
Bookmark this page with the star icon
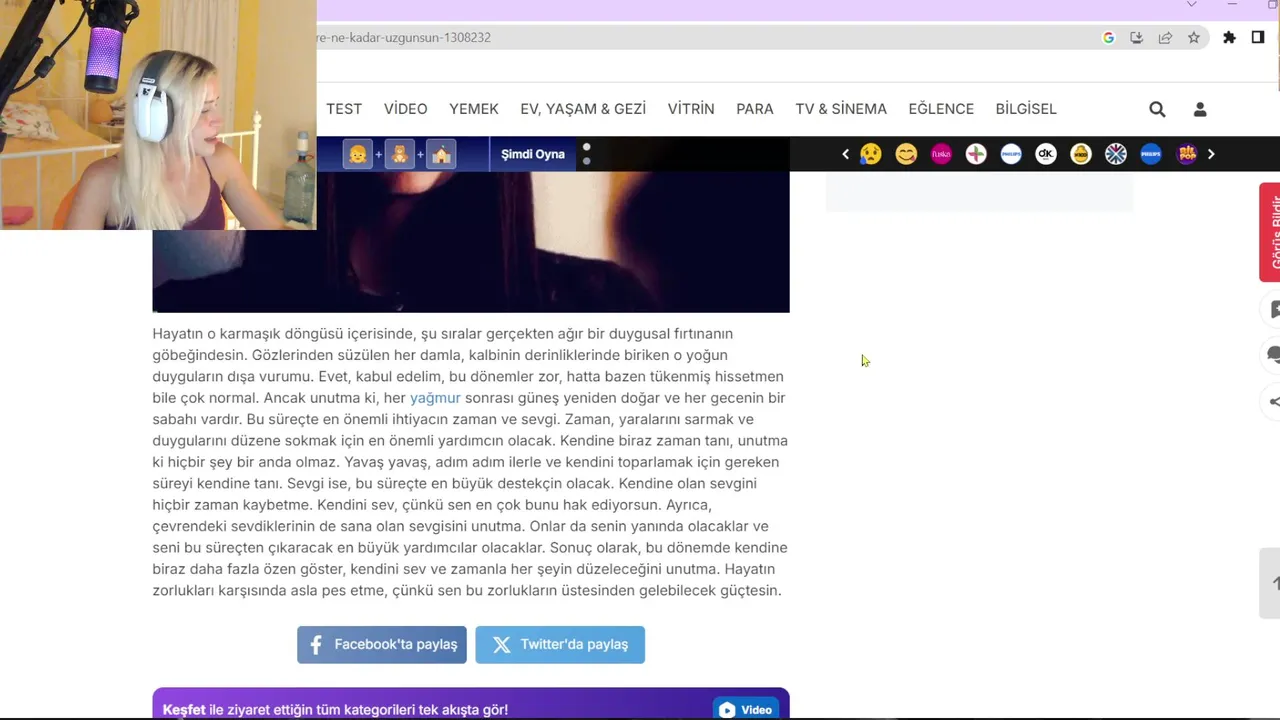pyautogui.click(x=1194, y=37)
